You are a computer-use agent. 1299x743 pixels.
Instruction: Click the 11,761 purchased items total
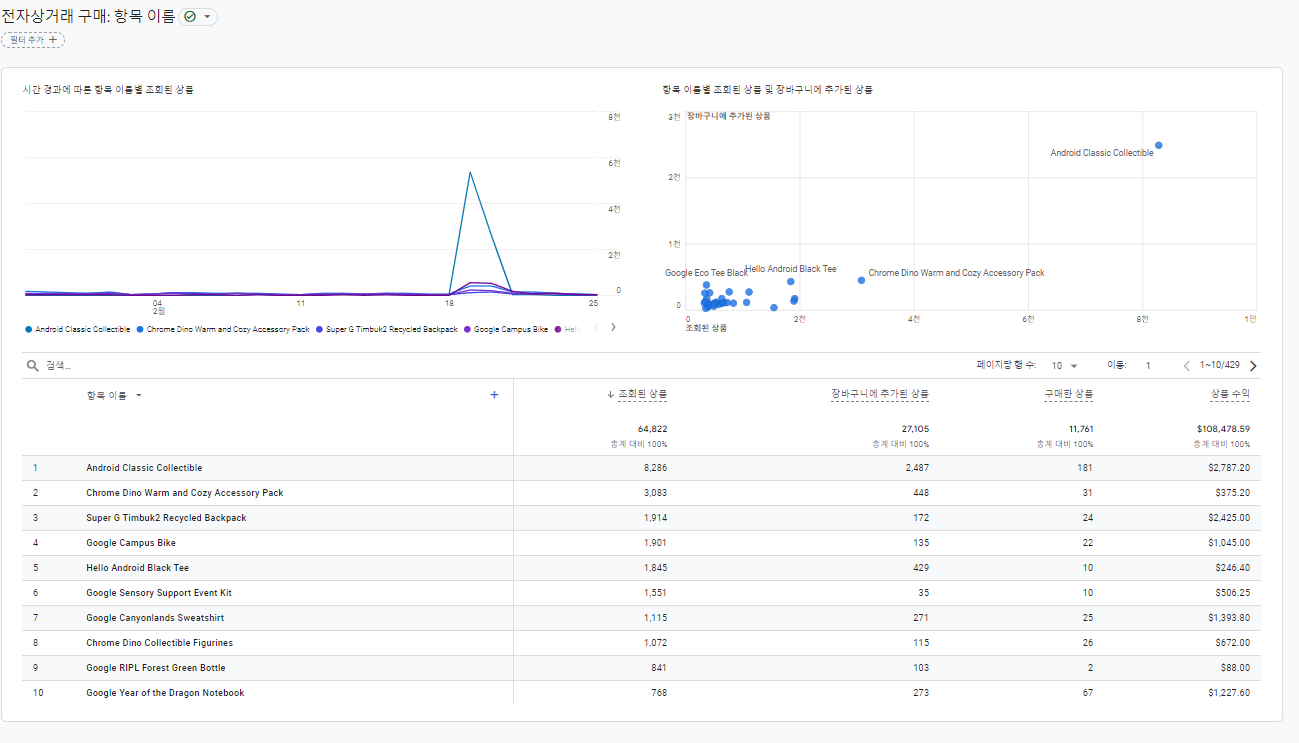coord(1079,429)
